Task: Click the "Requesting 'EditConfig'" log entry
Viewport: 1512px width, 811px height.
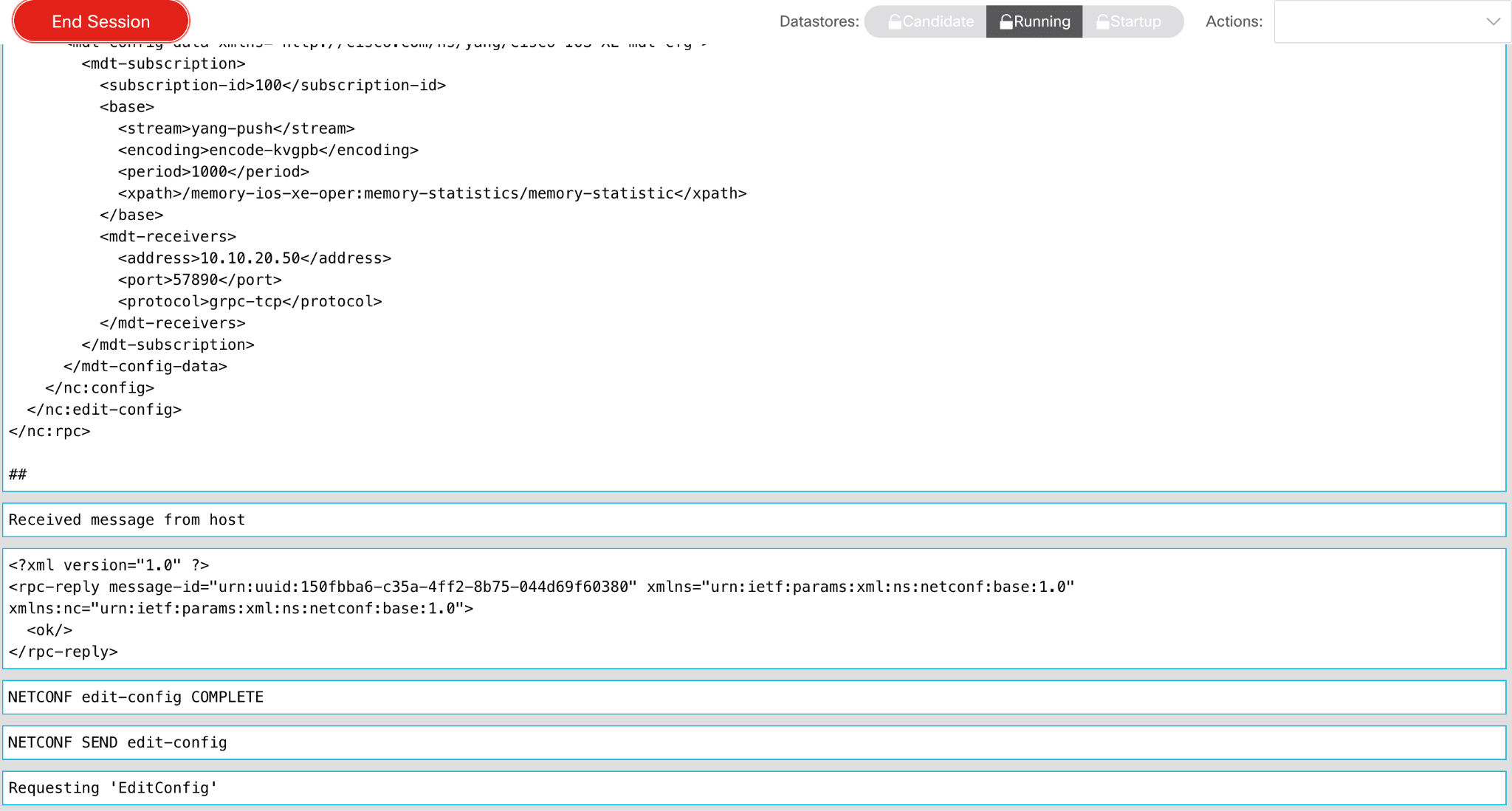Action: tap(113, 787)
